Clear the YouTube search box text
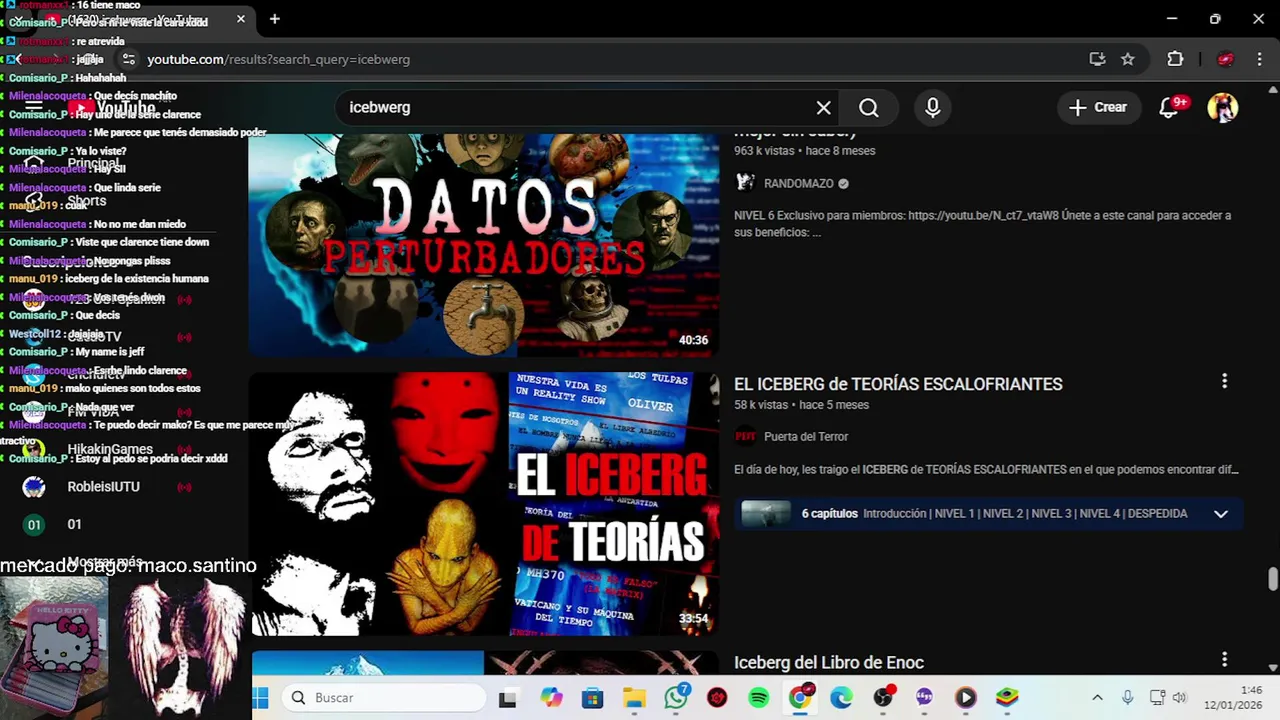 coord(823,108)
